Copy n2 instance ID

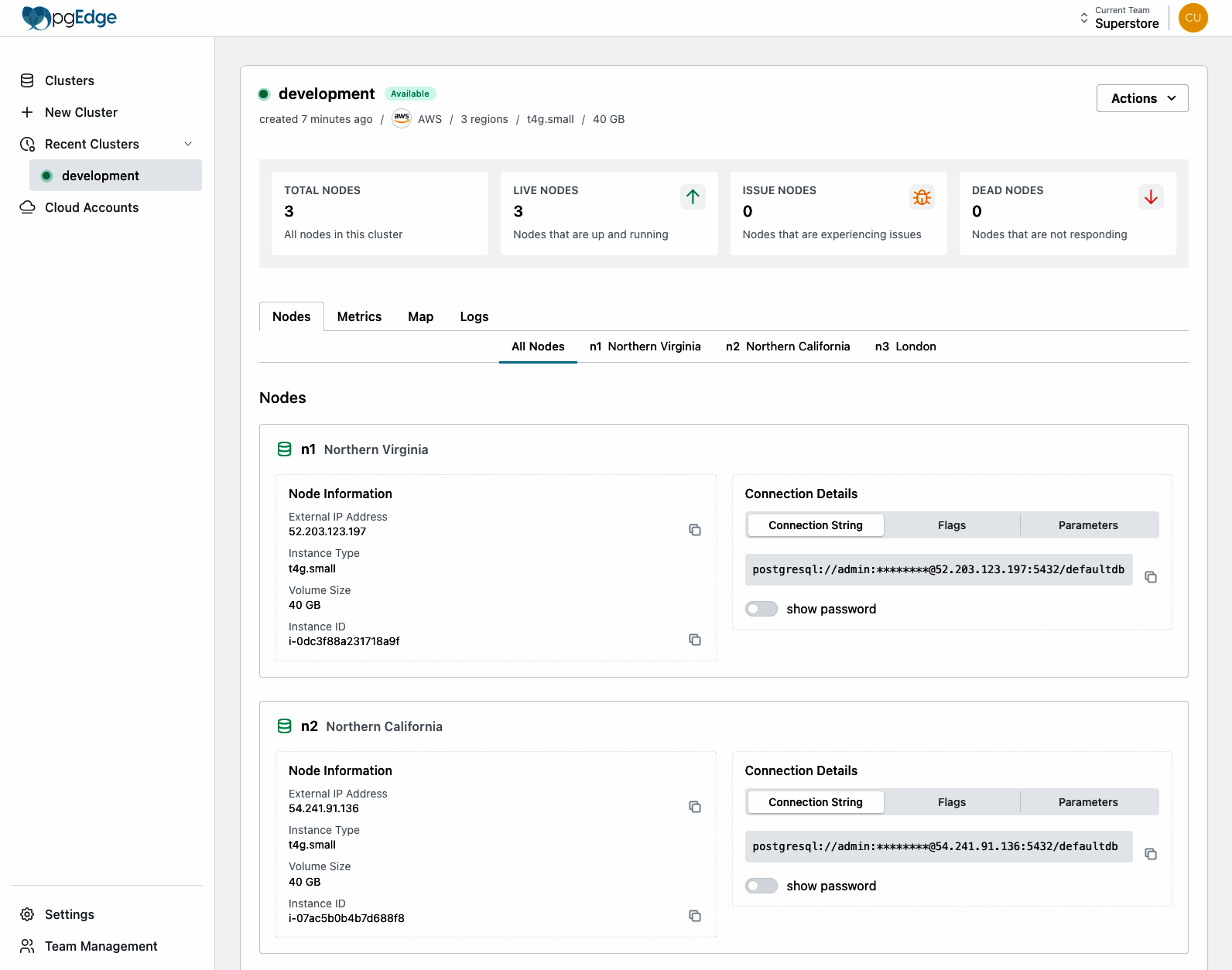[x=694, y=916]
